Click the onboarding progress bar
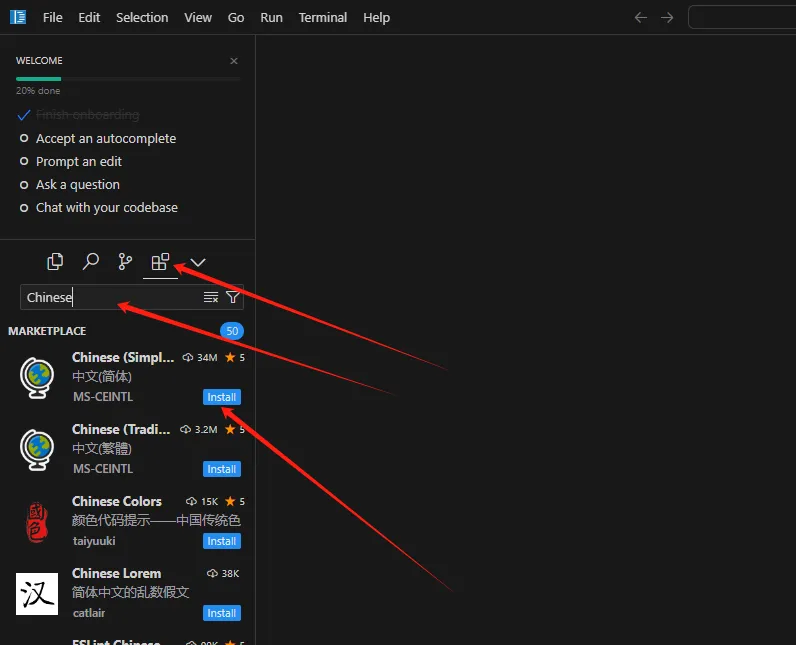 pos(127,78)
